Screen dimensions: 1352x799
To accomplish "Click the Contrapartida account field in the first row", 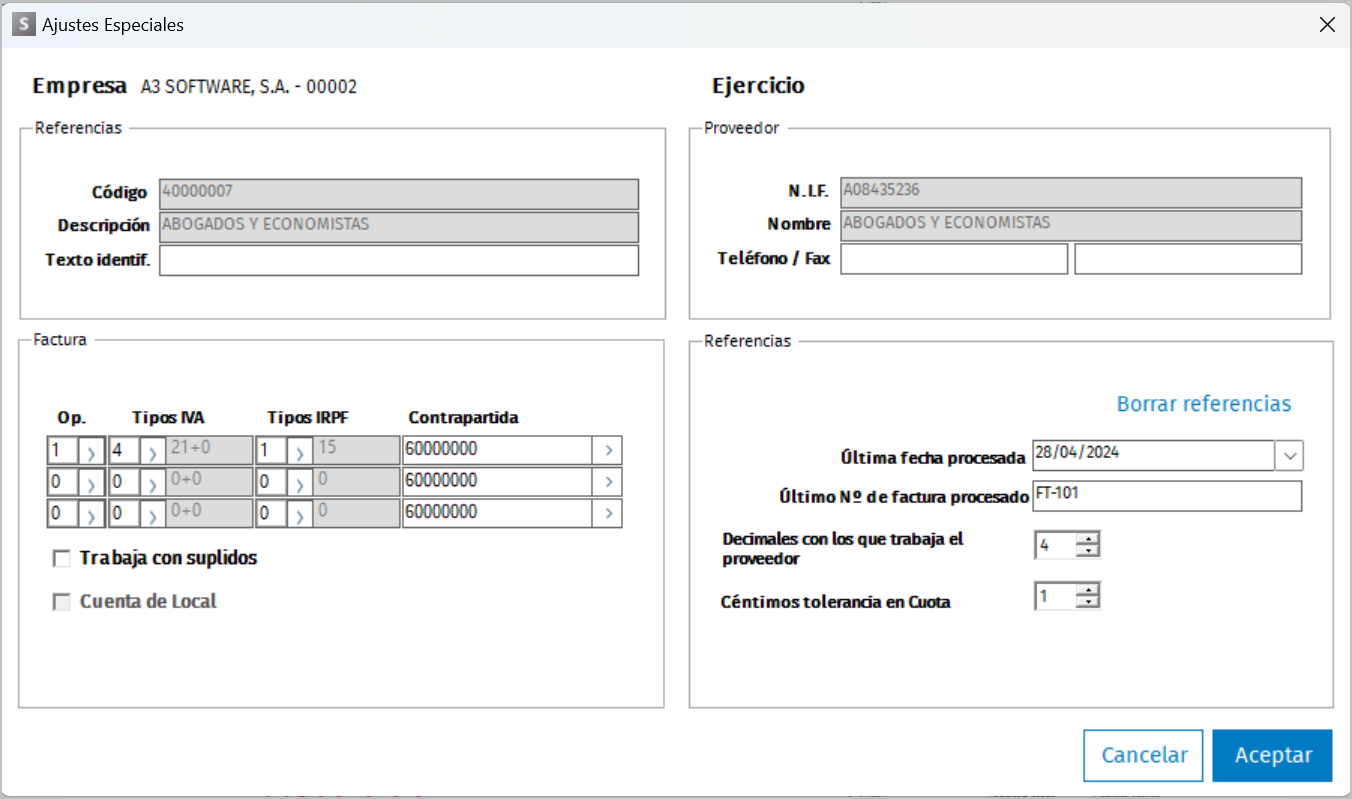I will point(498,451).
